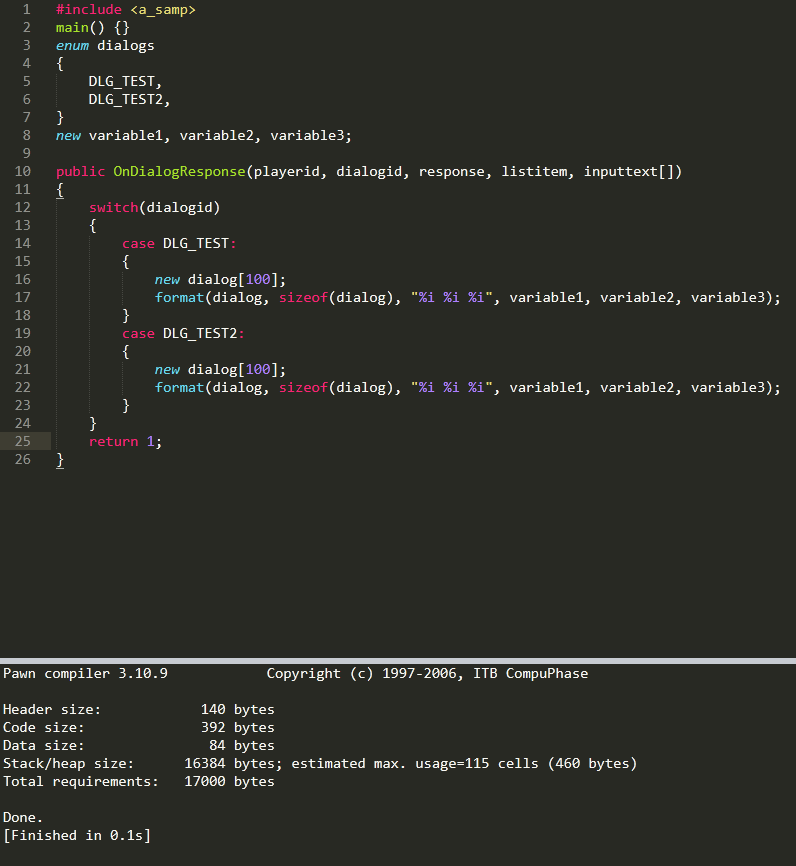Image resolution: width=796 pixels, height=866 pixels.
Task: Click 'enum dialogs' declaration
Action: click(x=105, y=46)
